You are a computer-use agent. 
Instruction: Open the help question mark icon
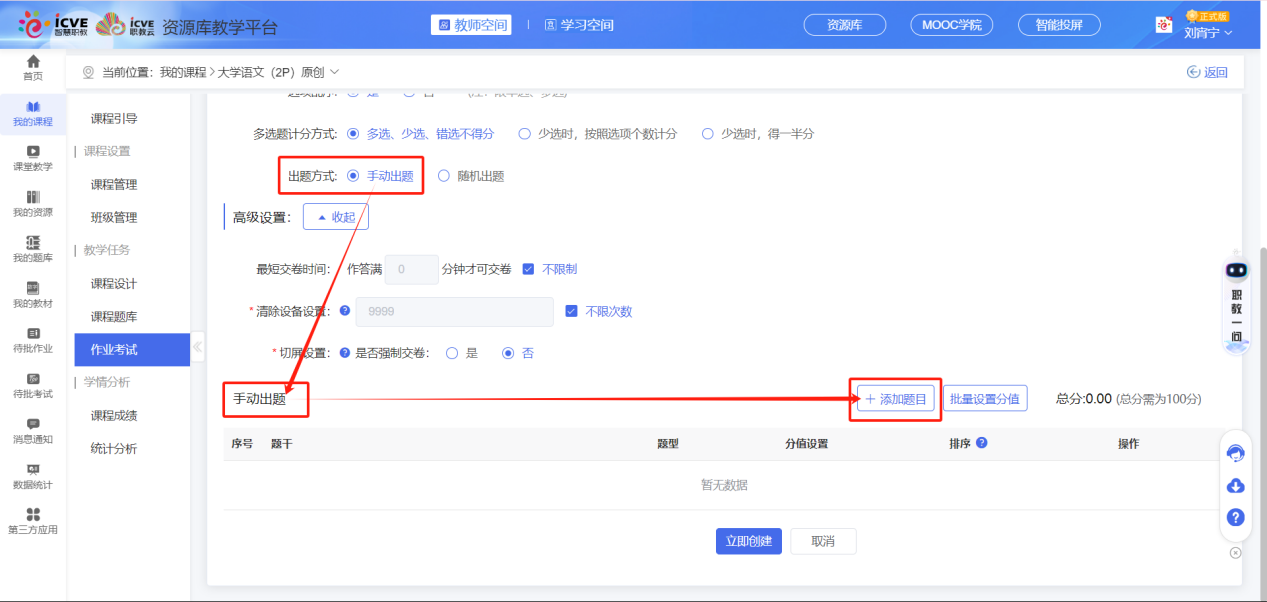(x=1236, y=517)
